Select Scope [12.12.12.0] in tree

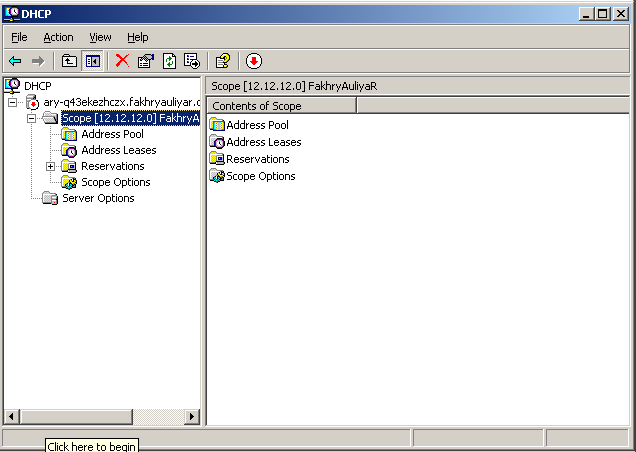click(130, 118)
